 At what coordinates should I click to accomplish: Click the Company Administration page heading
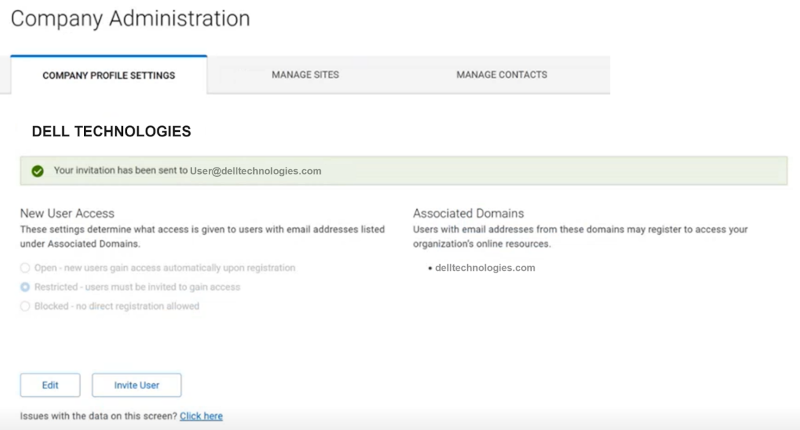(x=130, y=19)
